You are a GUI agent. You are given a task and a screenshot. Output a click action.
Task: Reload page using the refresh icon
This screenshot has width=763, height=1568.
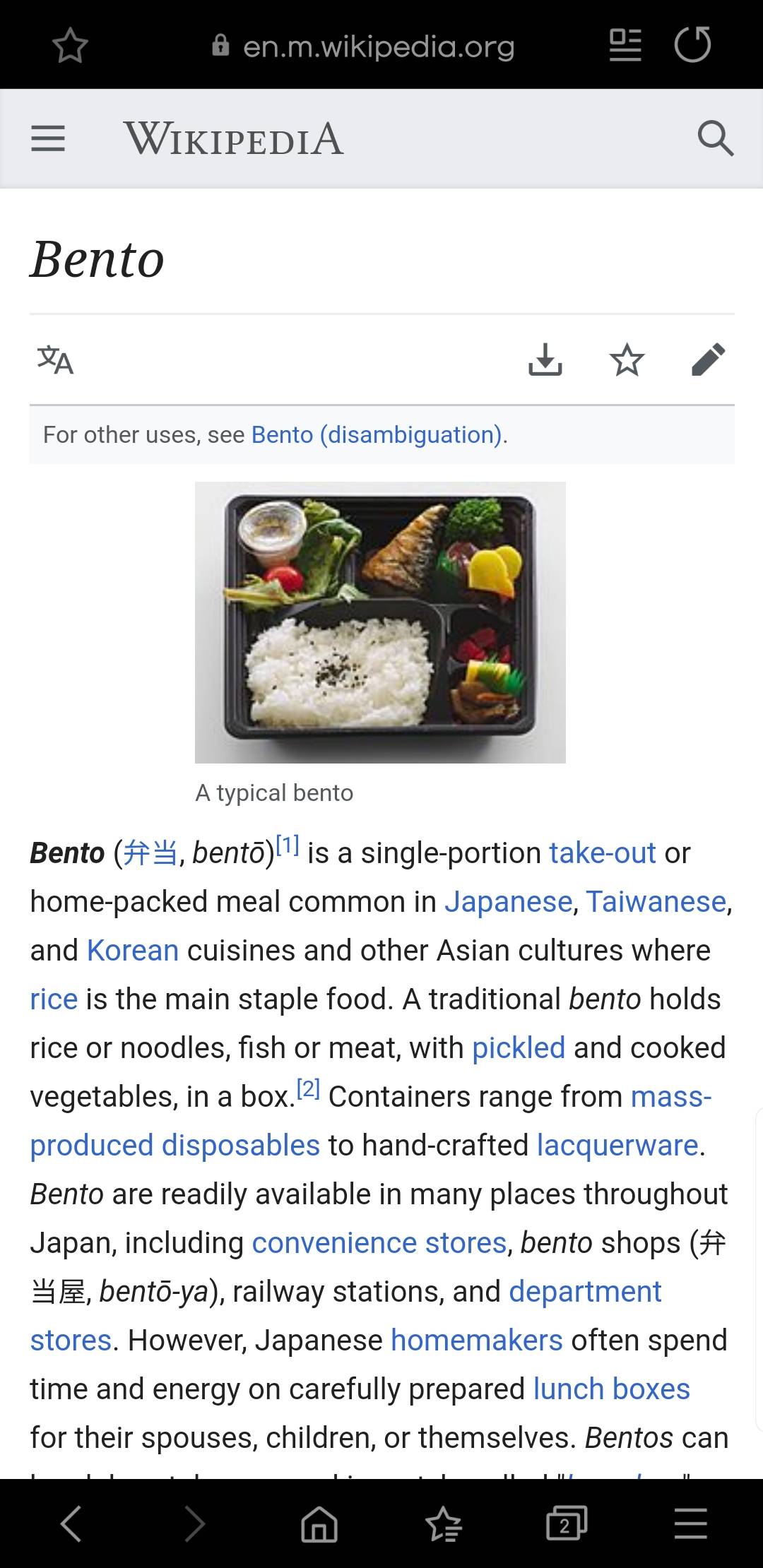tap(692, 44)
